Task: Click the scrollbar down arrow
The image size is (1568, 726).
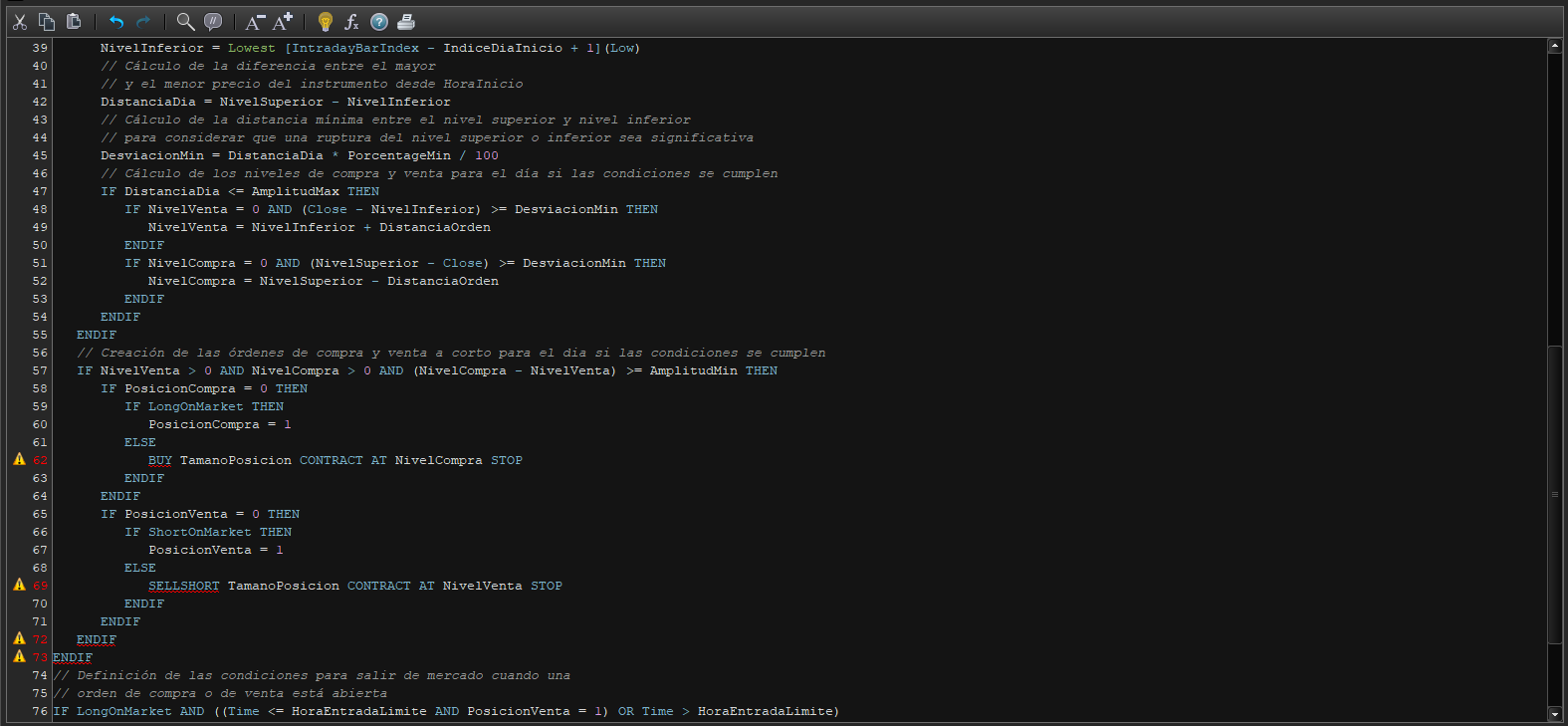Action: 1554,714
